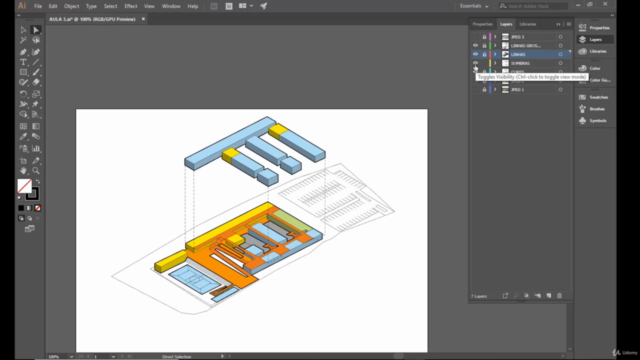Select the Scale tool
Viewport: 640px width, 360px height.
[36, 94]
